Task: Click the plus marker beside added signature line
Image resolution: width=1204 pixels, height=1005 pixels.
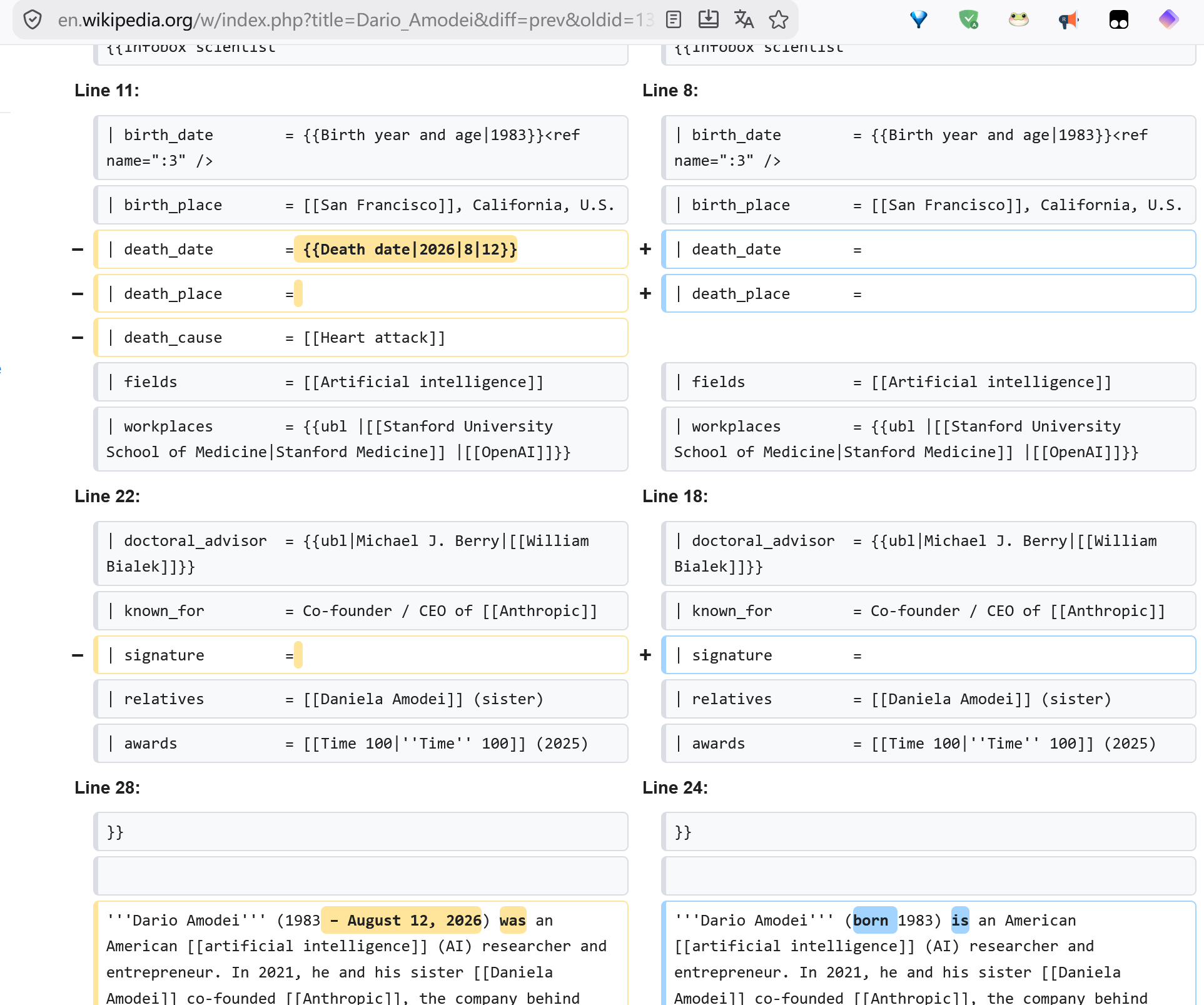Action: click(645, 655)
